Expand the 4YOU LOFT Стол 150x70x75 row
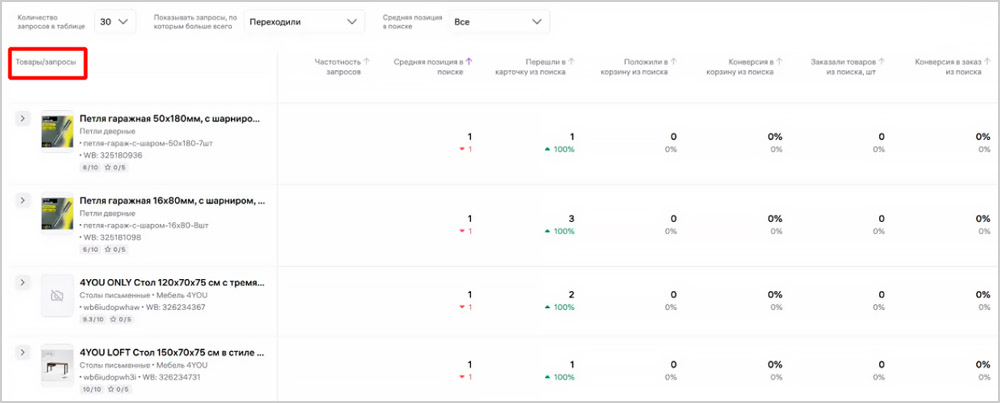This screenshot has width=1000, height=403. click(x=23, y=353)
